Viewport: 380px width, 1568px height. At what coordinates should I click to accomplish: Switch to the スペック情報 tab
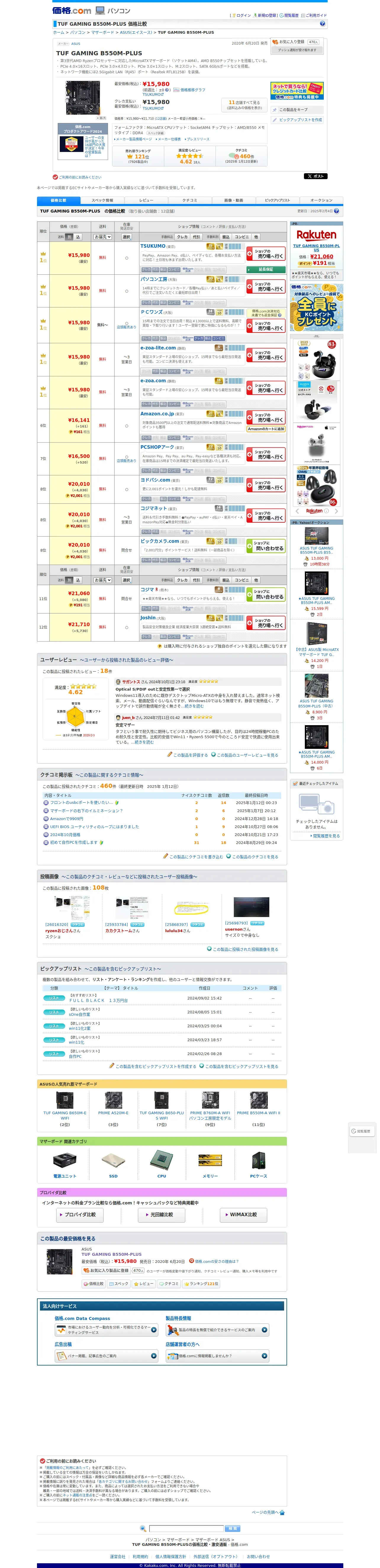tap(102, 200)
